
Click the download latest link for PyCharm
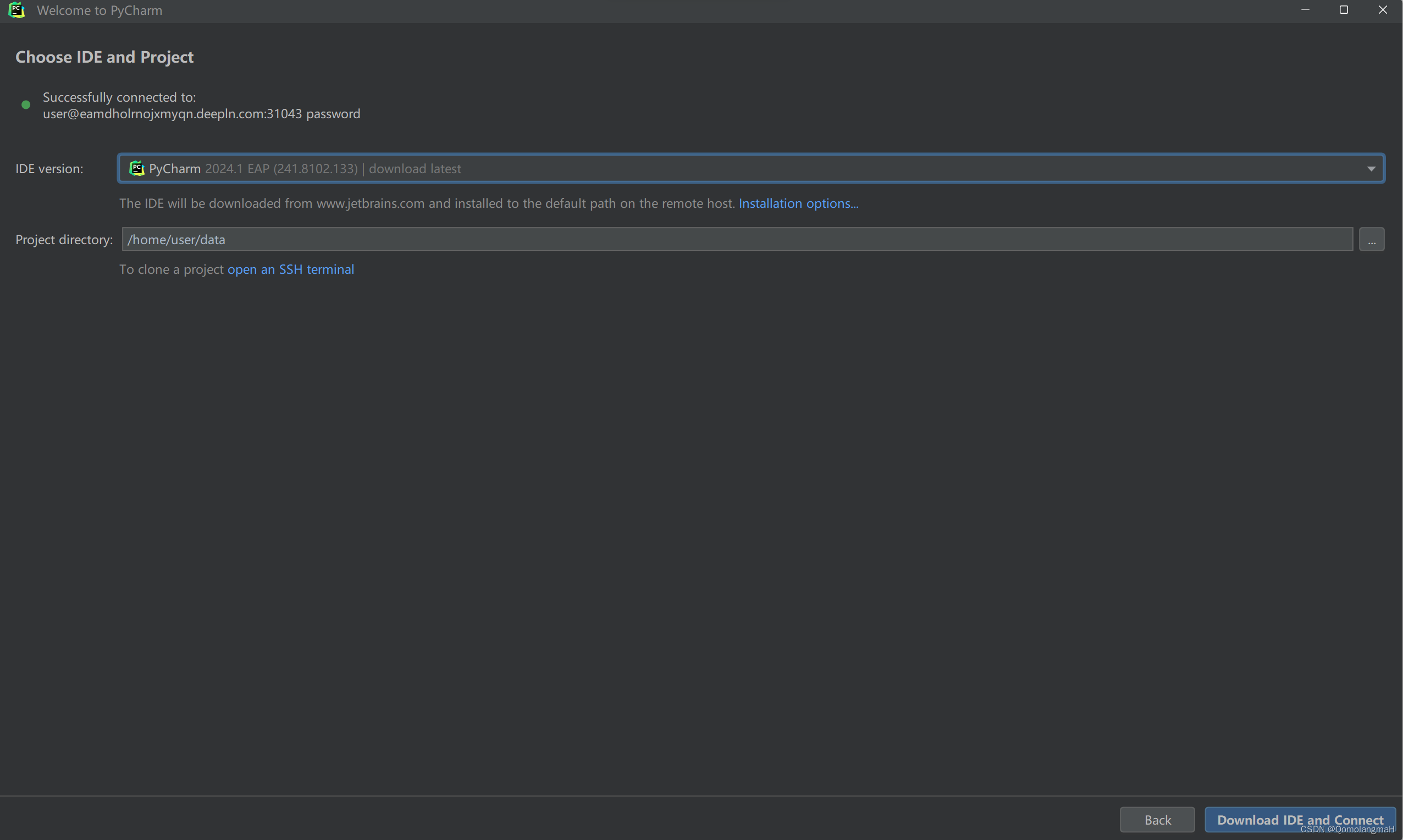(x=415, y=168)
